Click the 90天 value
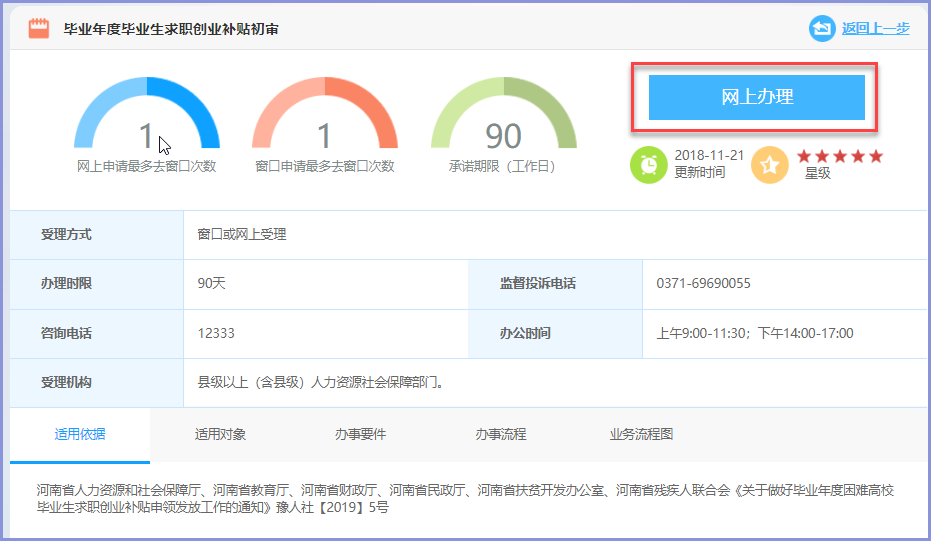The image size is (931, 541). click(x=211, y=283)
